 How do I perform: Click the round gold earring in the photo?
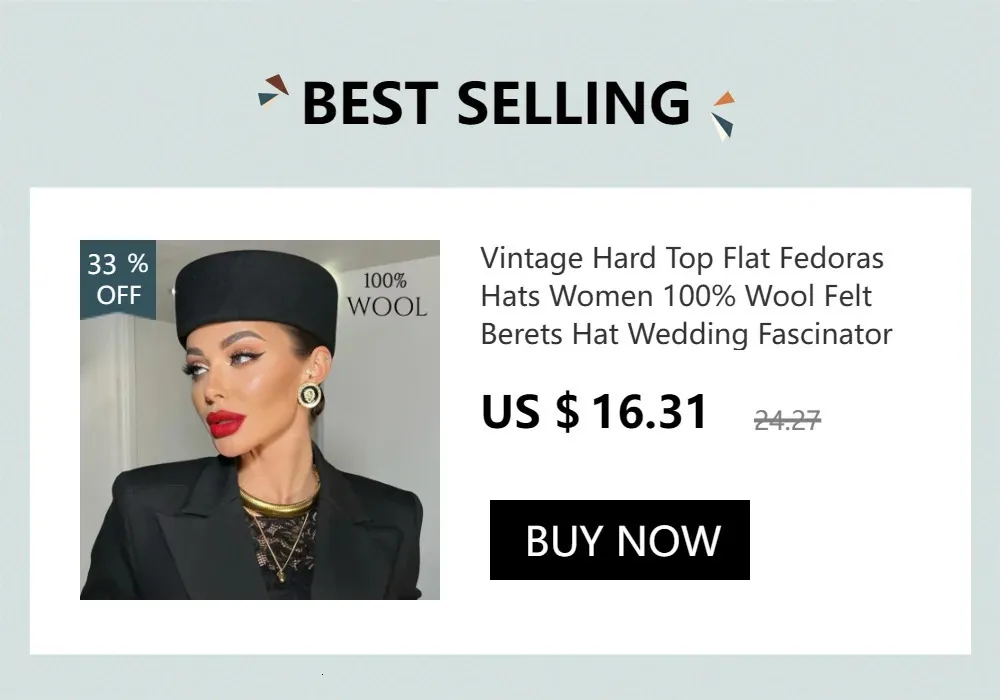coord(310,395)
